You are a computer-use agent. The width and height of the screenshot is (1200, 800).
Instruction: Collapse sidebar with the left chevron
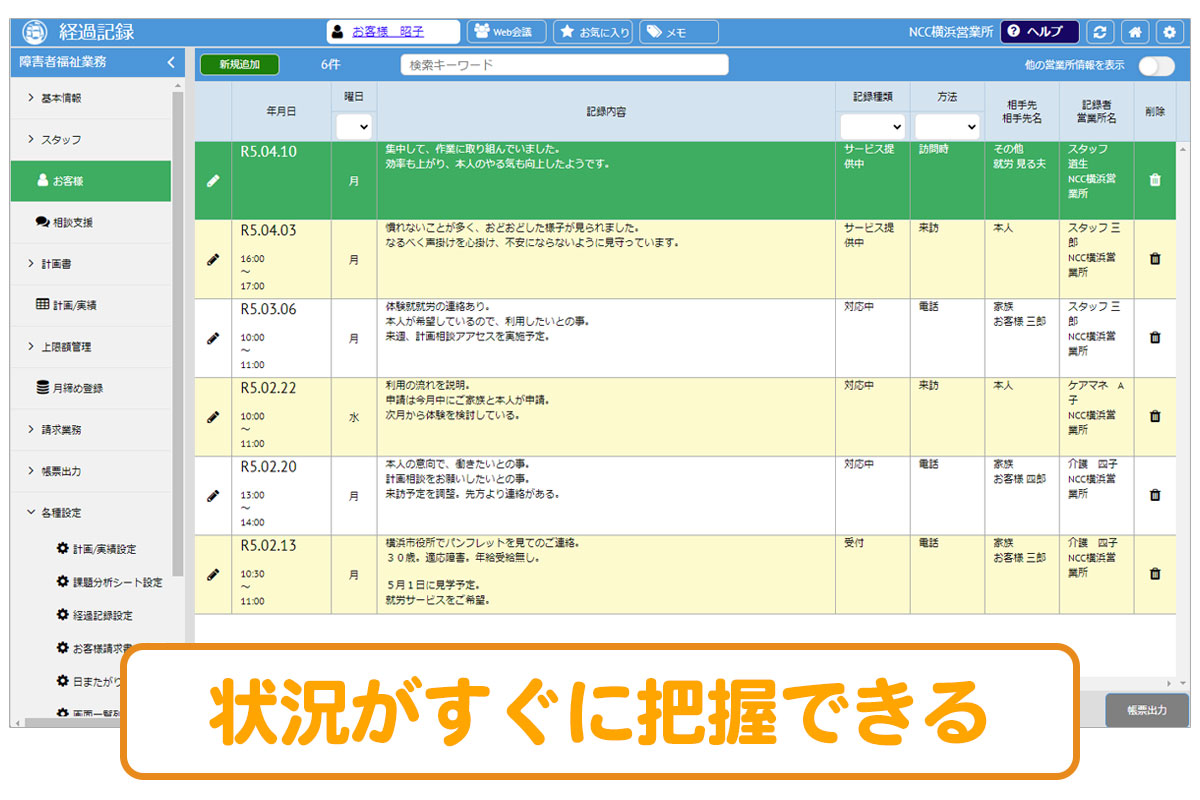[171, 62]
